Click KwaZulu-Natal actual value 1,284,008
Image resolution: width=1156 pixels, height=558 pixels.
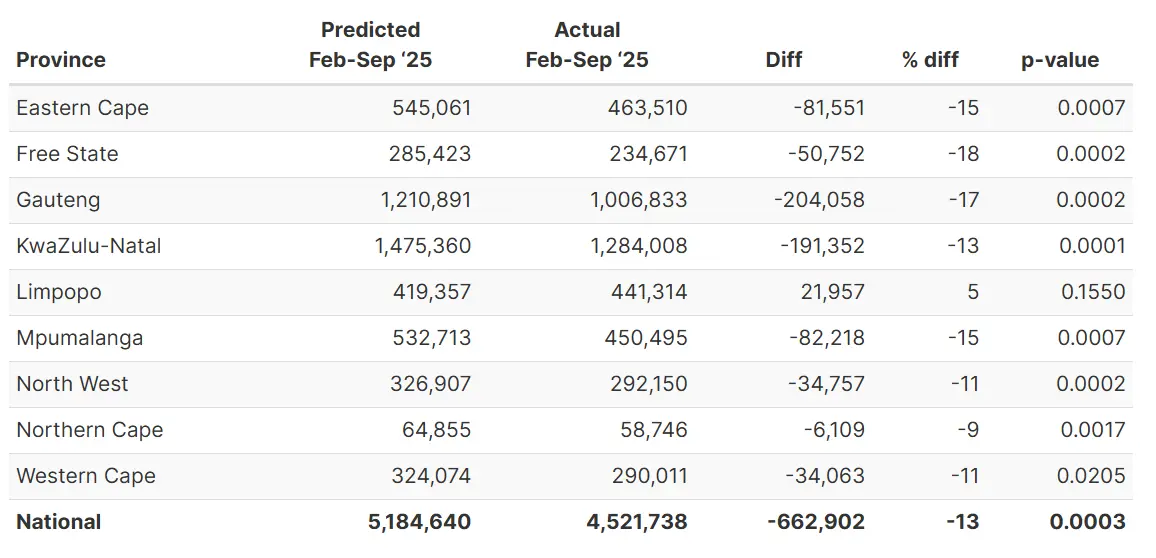[x=638, y=246]
